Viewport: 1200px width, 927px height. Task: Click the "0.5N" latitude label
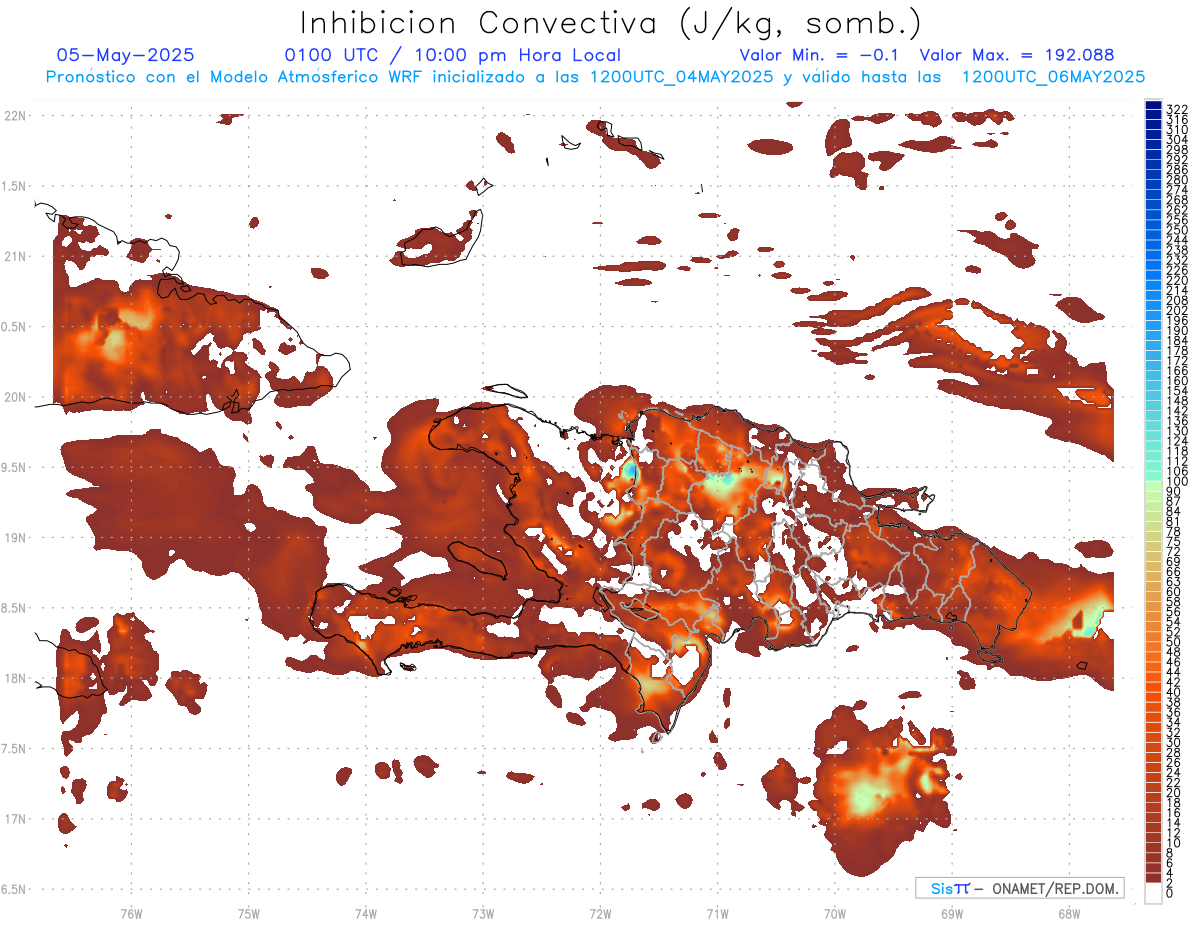click(x=14, y=327)
